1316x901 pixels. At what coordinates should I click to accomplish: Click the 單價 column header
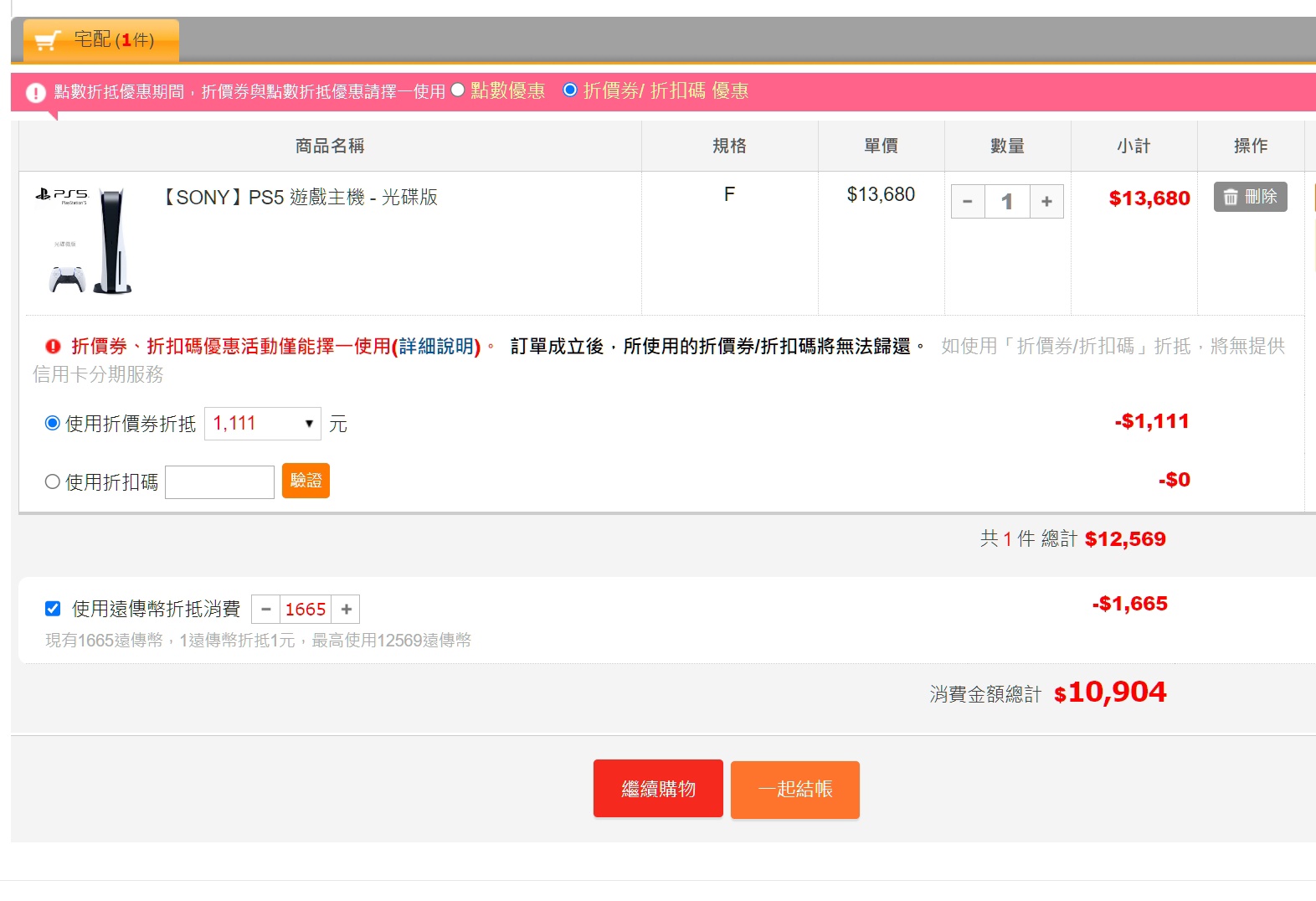coord(881,146)
